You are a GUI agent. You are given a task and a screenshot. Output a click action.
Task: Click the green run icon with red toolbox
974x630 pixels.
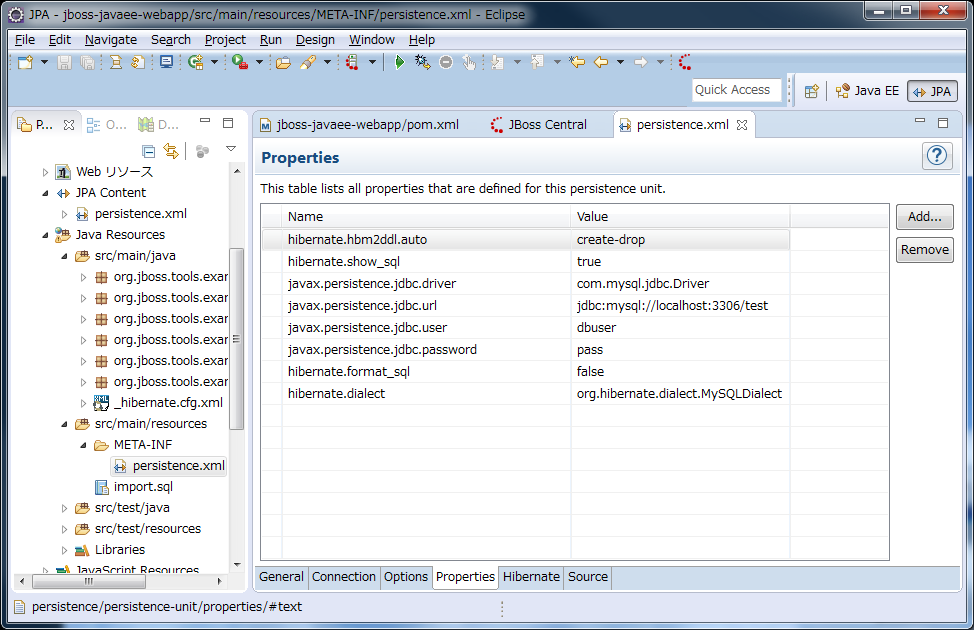coord(240,62)
